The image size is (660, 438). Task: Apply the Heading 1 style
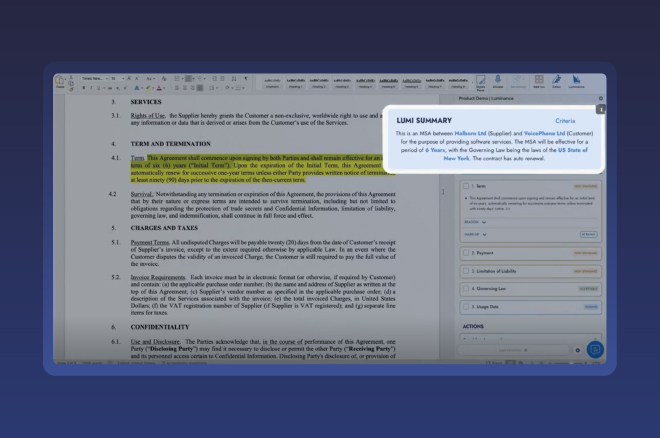click(295, 83)
